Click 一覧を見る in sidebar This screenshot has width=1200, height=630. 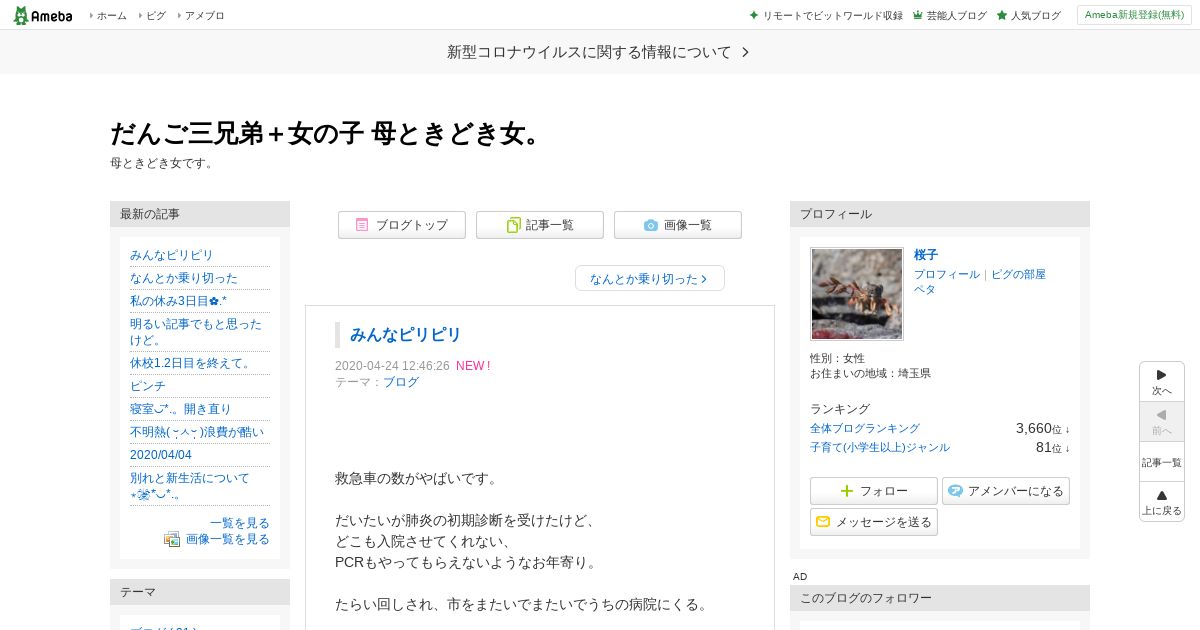tap(240, 523)
